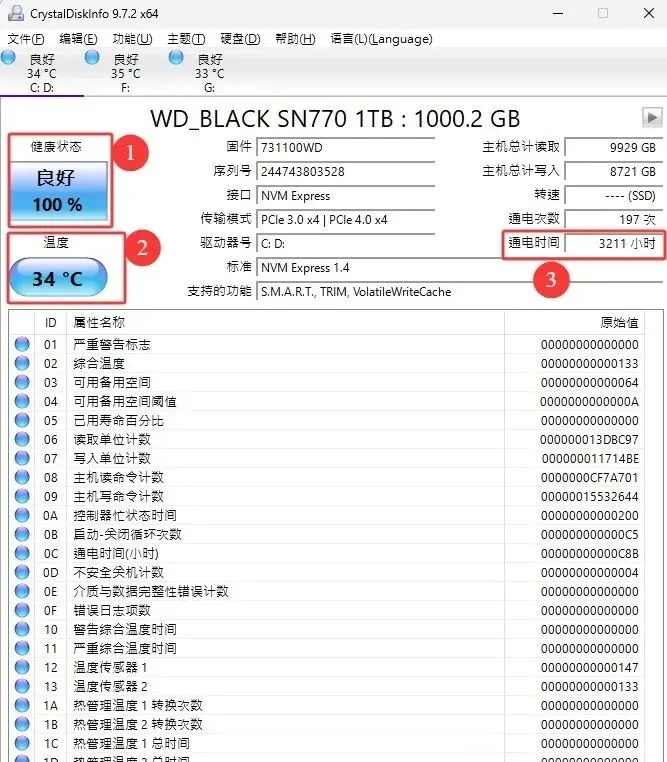Click the interface field NVM Express
Viewport: 667px width, 762px height.
345,195
